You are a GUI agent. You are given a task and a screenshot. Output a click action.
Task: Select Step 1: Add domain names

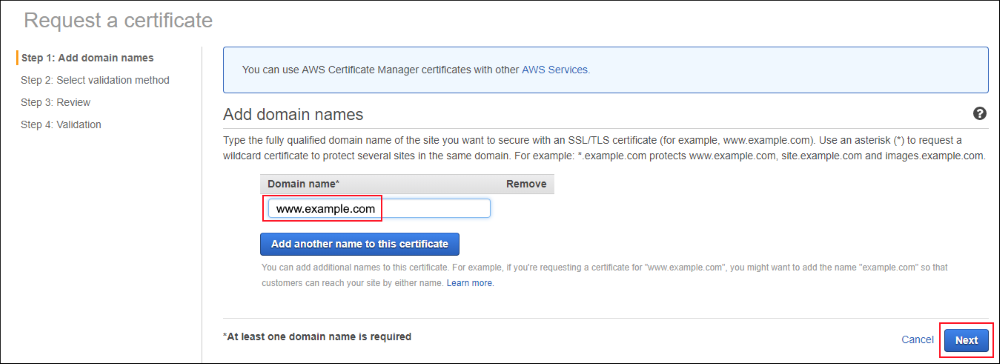click(87, 57)
